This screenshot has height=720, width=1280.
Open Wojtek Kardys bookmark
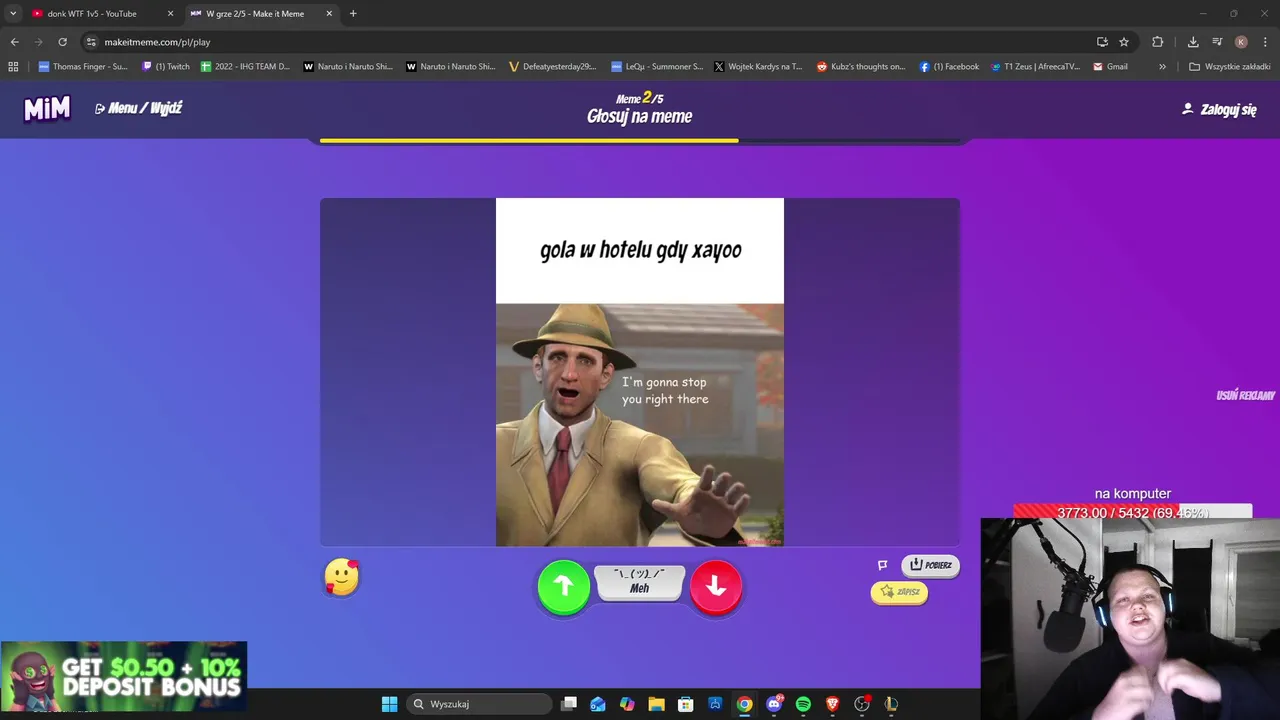click(x=758, y=67)
